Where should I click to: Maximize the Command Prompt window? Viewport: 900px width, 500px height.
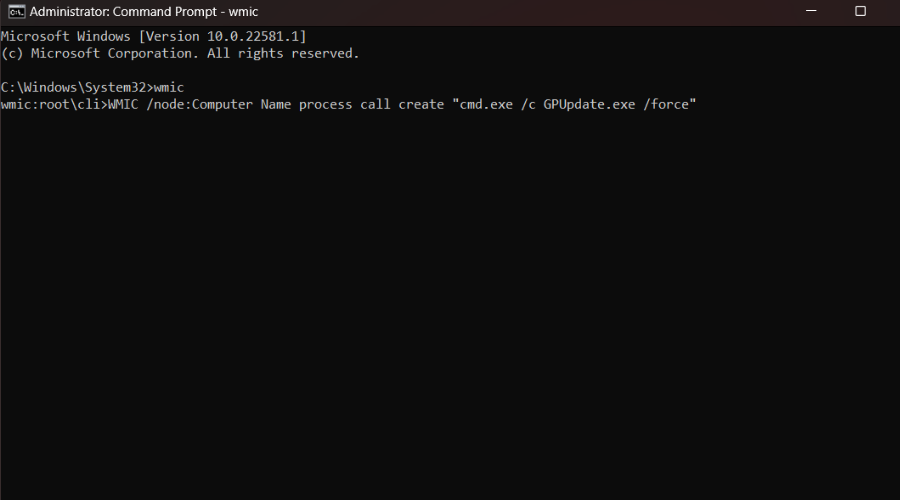(x=860, y=12)
